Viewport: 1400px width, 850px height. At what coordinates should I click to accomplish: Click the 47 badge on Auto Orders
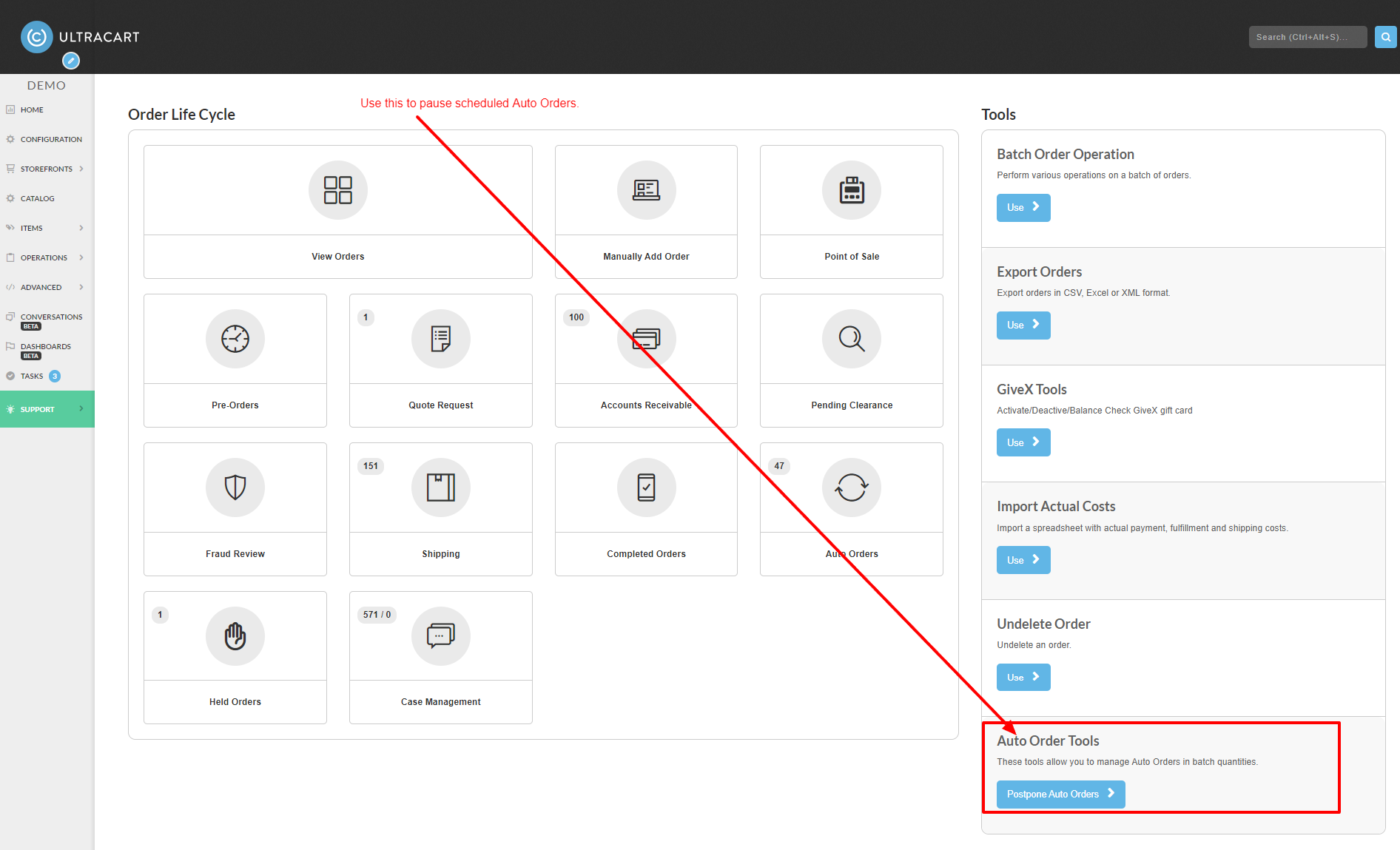point(779,466)
